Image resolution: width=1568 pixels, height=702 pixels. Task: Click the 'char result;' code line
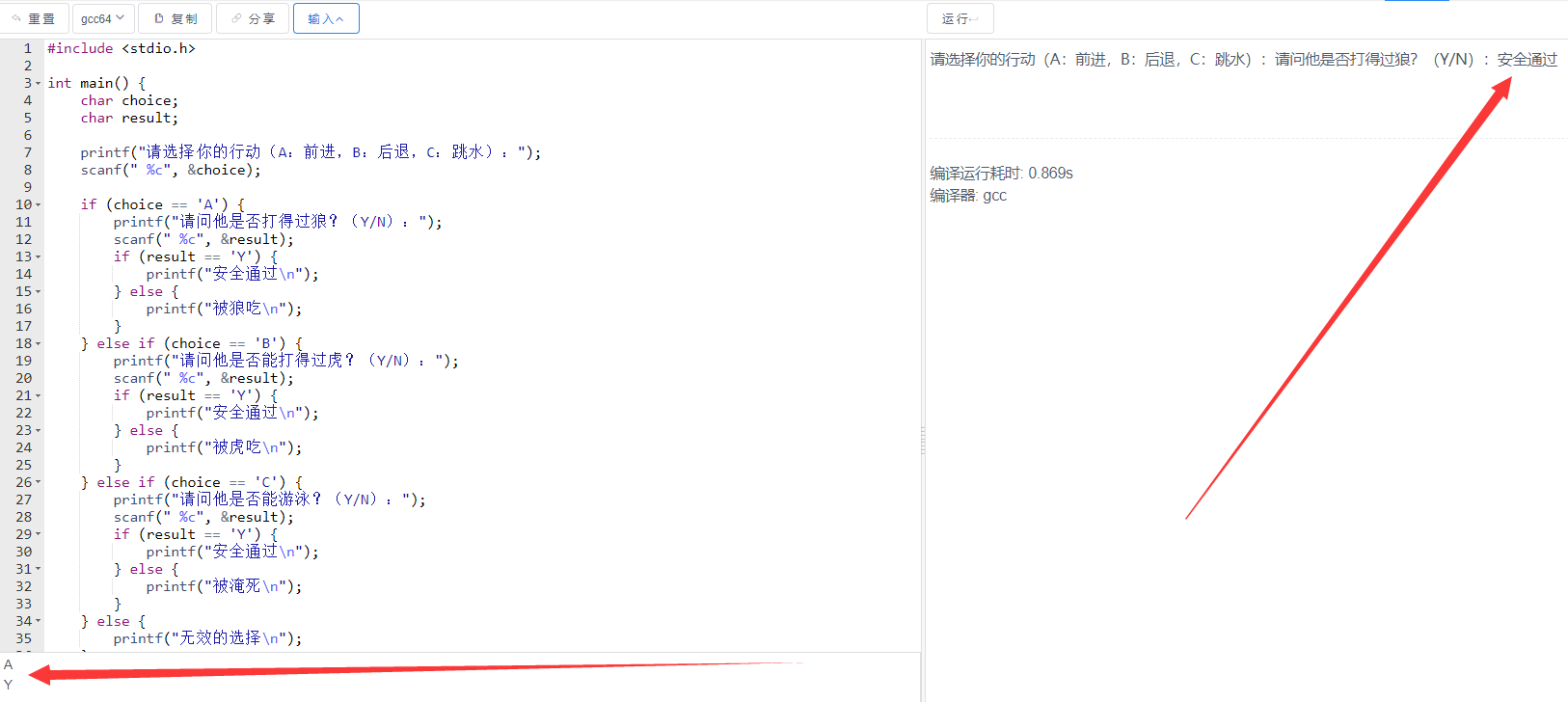tap(129, 118)
